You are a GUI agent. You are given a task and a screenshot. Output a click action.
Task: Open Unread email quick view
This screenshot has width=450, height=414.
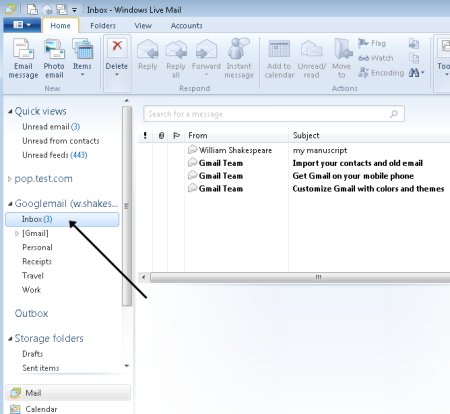tap(51, 127)
